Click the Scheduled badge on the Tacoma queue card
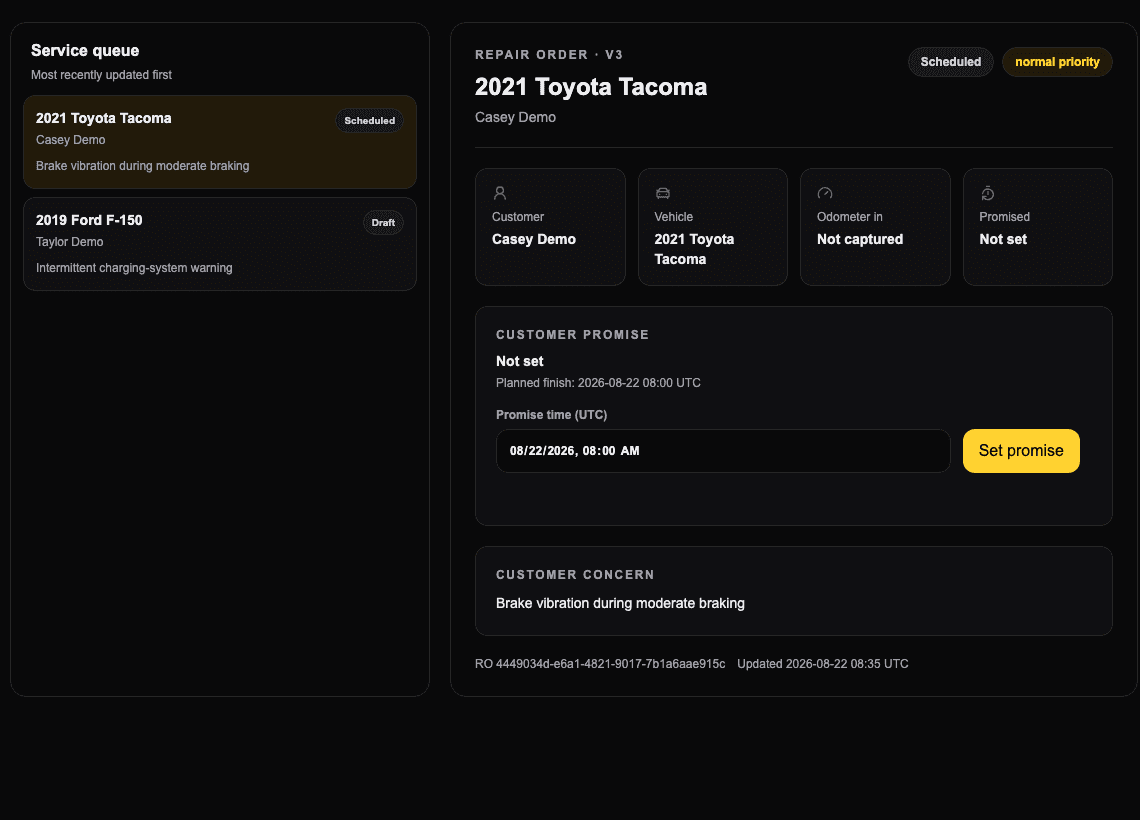The image size is (1140, 820). tap(369, 121)
